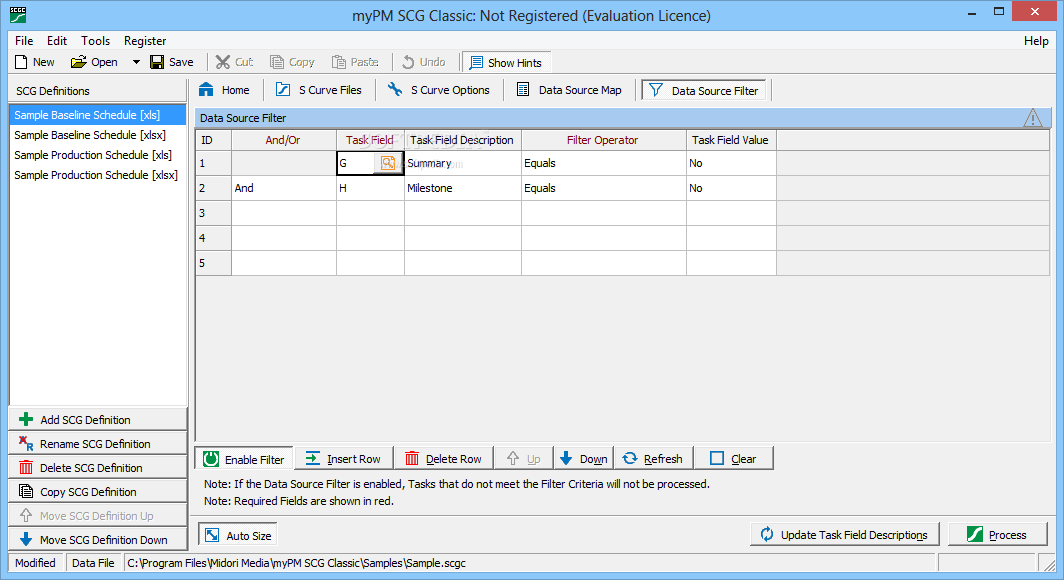Save the file using the Save icon
The image size is (1064, 580).
[157, 62]
